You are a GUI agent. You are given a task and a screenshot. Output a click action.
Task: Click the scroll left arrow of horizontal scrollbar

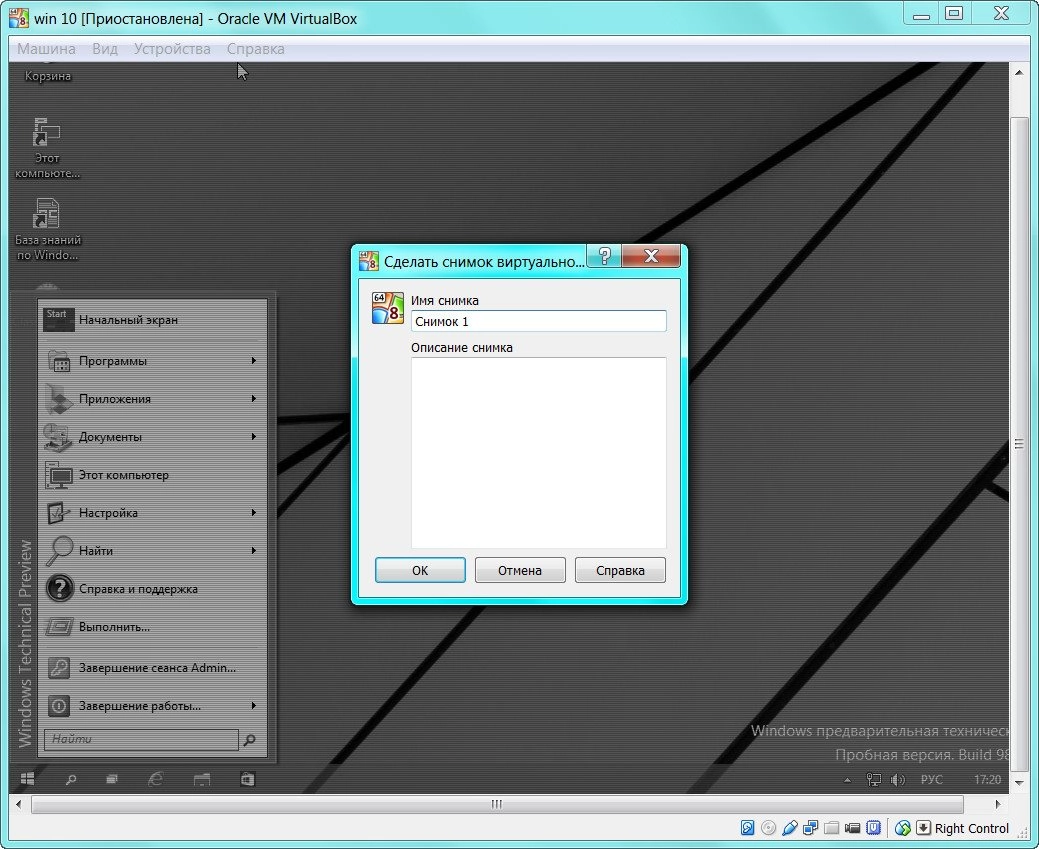19,804
